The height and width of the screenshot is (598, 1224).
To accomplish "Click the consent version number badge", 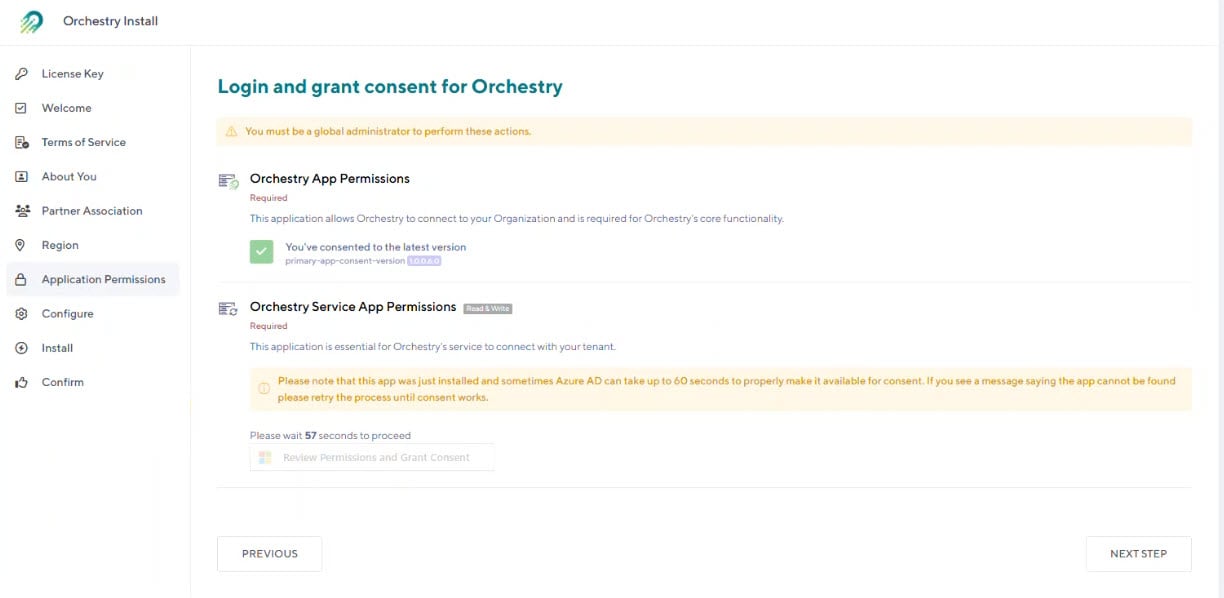I will [x=424, y=261].
